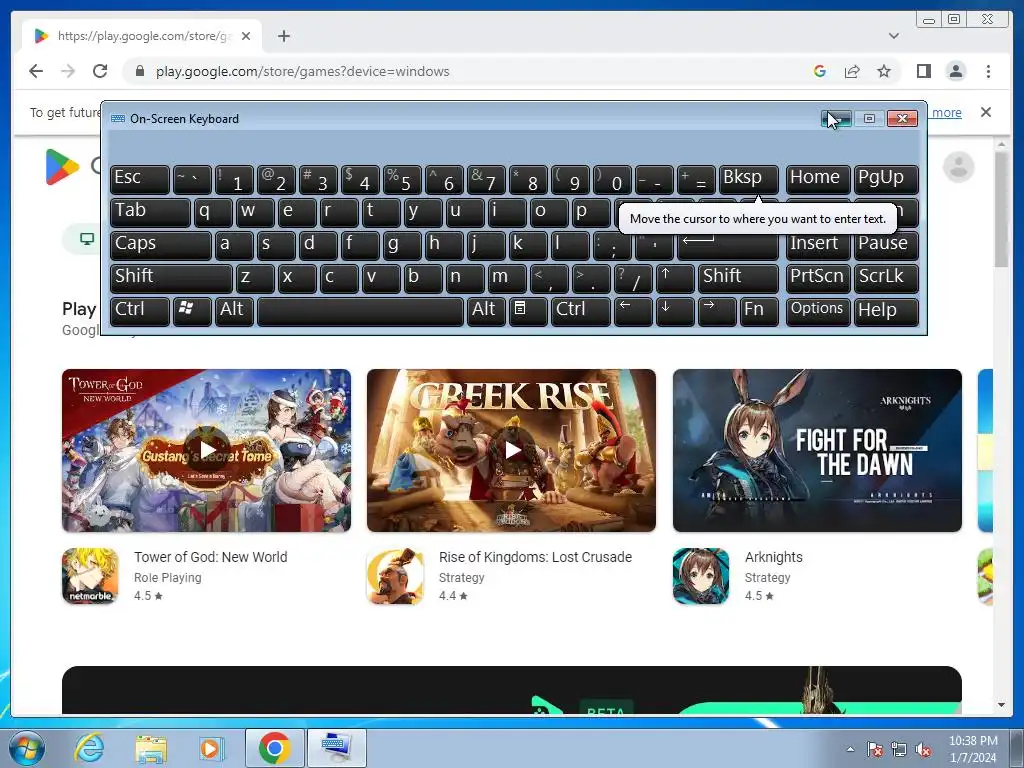Open the Play Store account avatar

(x=958, y=167)
